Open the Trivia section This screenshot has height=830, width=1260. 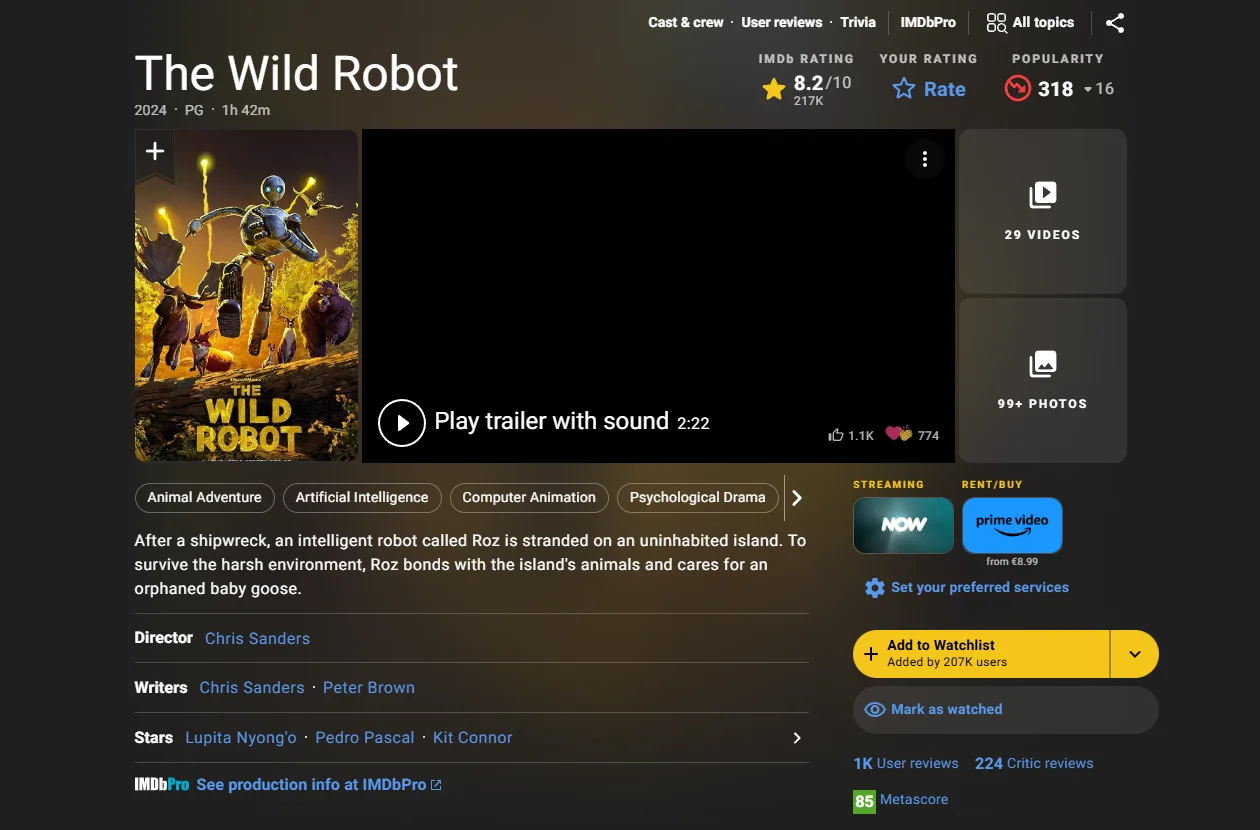(858, 22)
